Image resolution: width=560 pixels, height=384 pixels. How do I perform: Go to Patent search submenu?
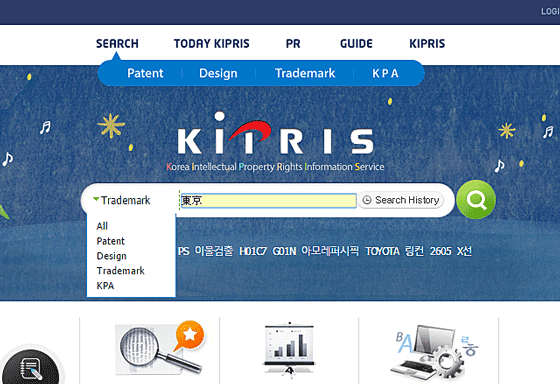click(145, 73)
